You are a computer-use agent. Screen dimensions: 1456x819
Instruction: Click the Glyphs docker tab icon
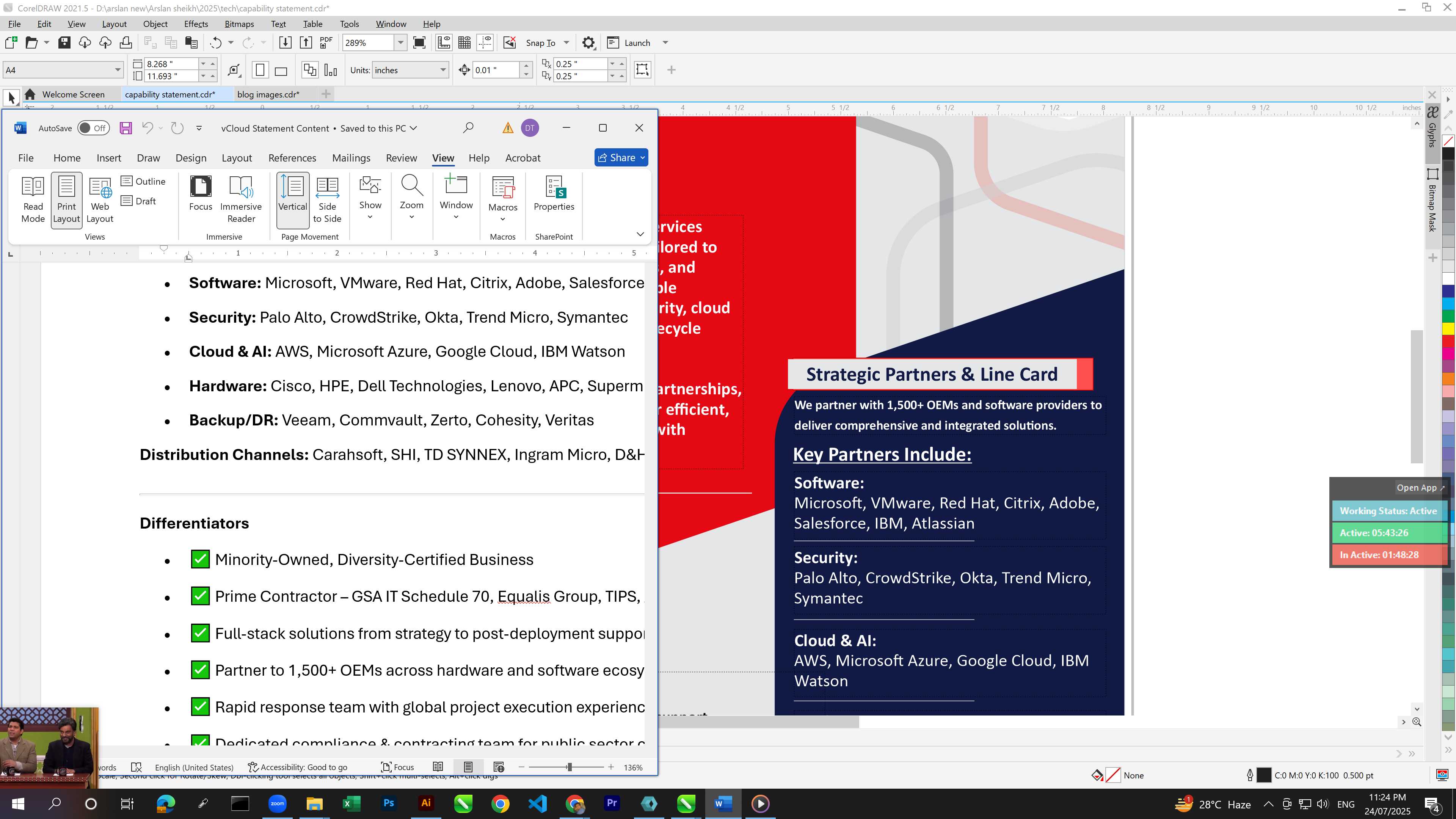(1432, 127)
